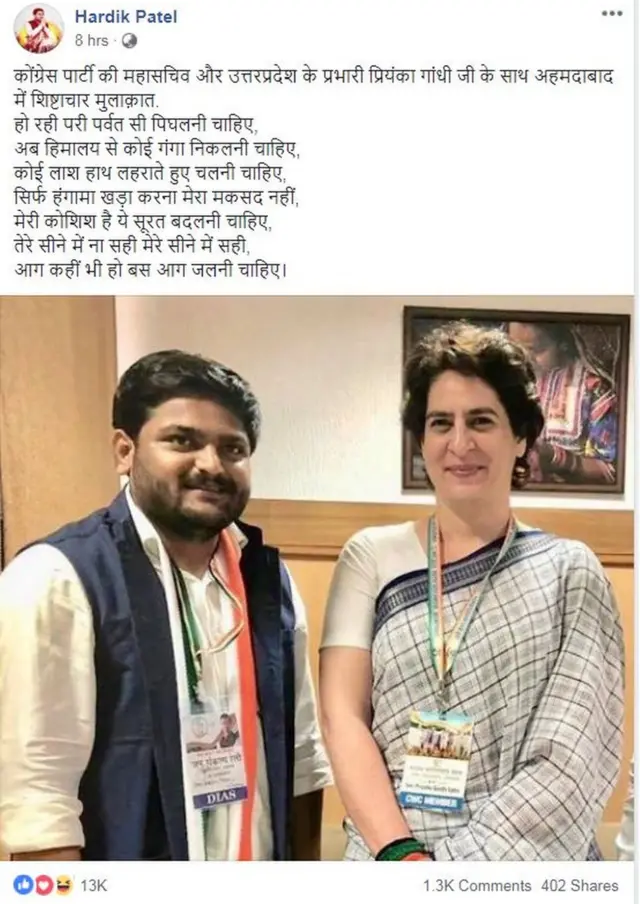Click the globe public privacy icon
640x904 pixels.
point(130,40)
